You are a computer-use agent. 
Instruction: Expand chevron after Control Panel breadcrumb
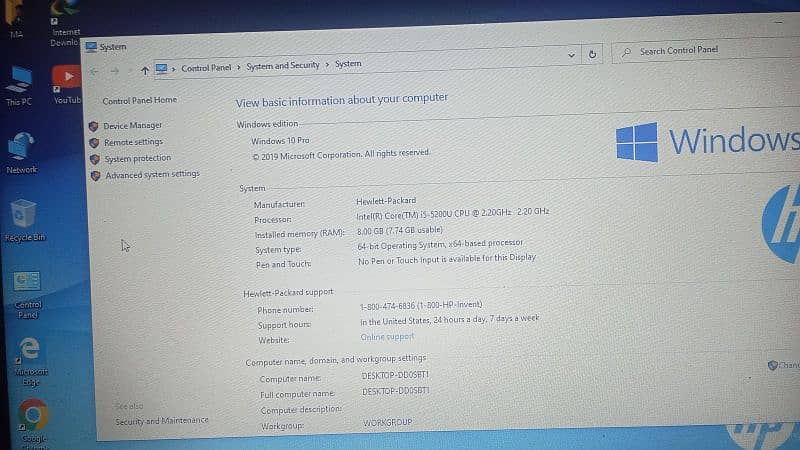tap(240, 66)
